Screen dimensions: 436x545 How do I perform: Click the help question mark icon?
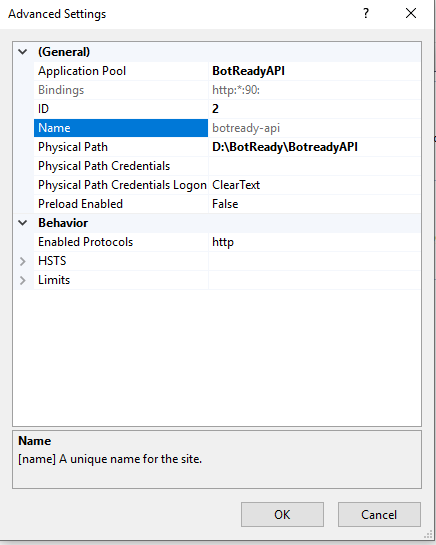tap(366, 14)
